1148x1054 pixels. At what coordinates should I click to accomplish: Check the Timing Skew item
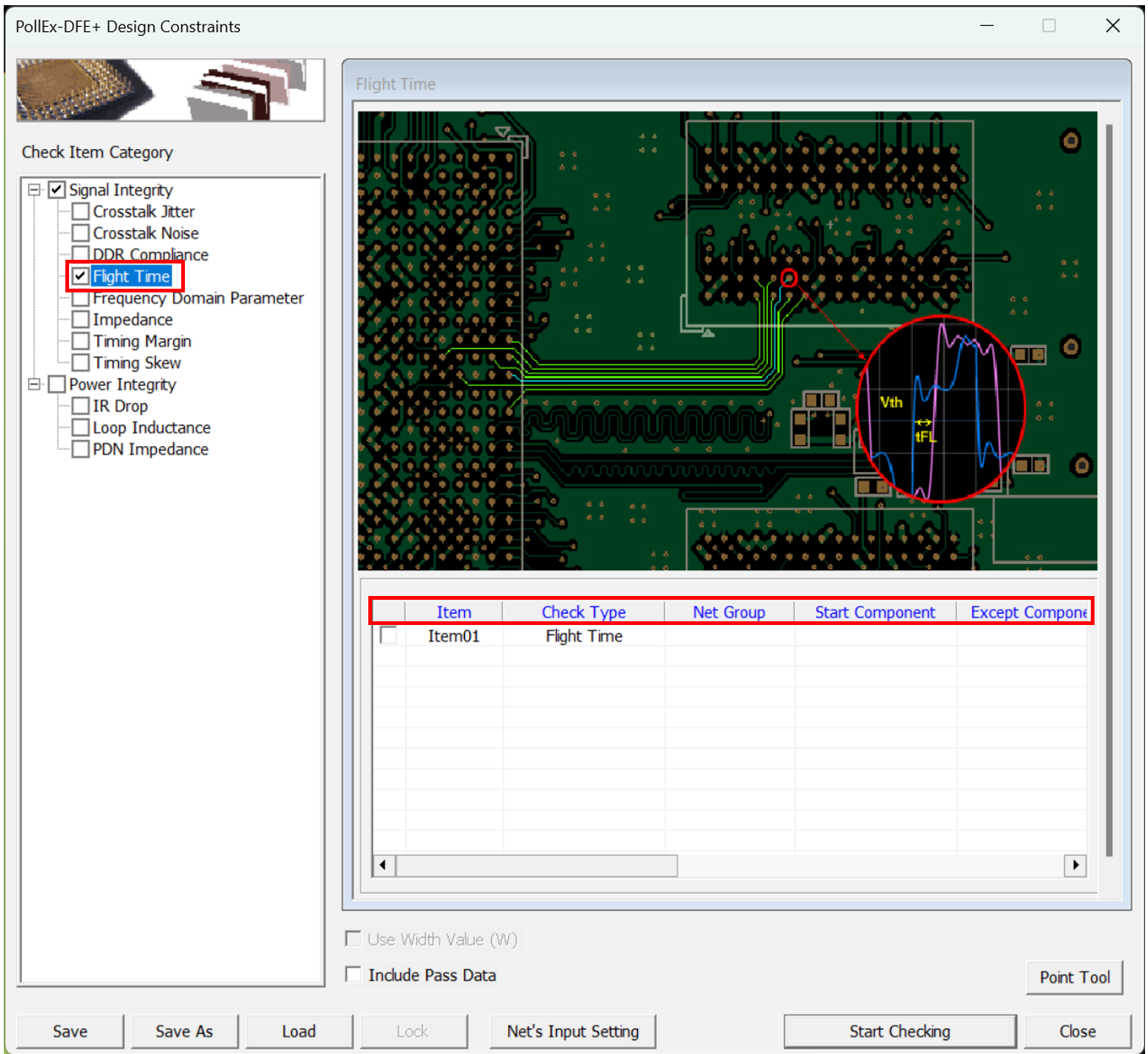point(81,363)
